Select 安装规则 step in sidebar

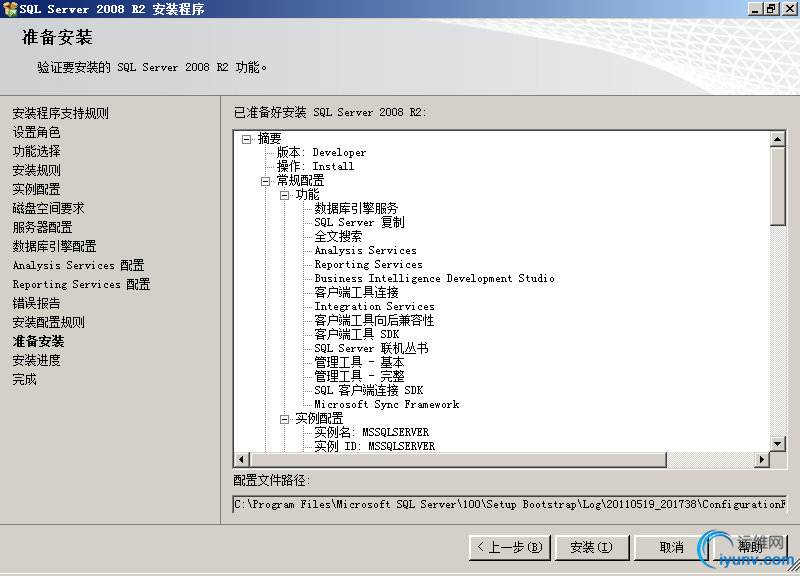click(x=36, y=170)
